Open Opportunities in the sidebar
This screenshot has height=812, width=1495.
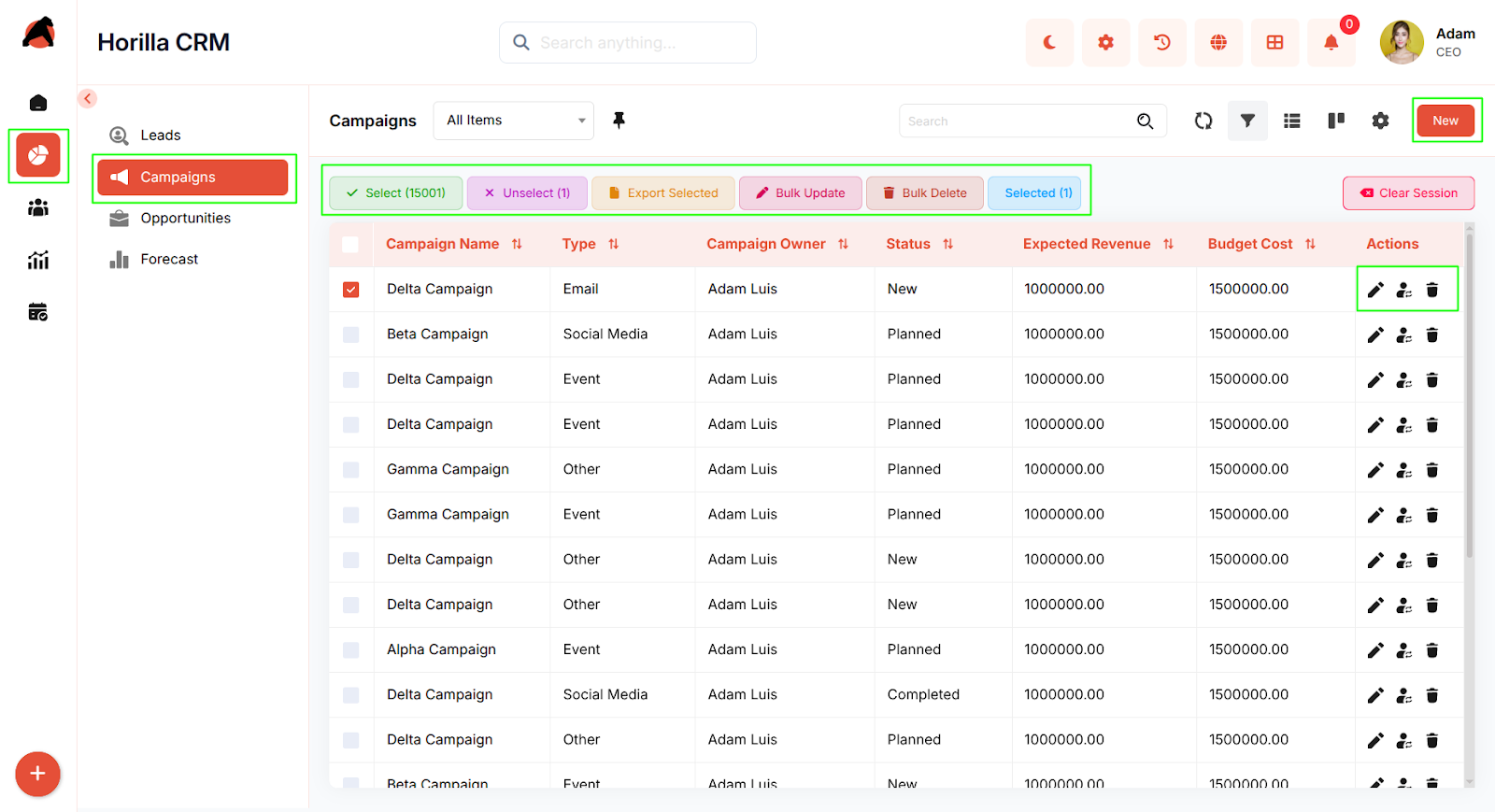(185, 219)
